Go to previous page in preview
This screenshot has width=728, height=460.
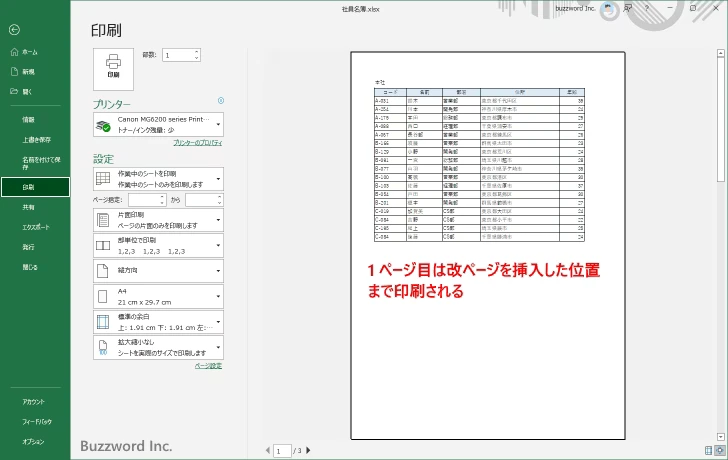click(267, 450)
